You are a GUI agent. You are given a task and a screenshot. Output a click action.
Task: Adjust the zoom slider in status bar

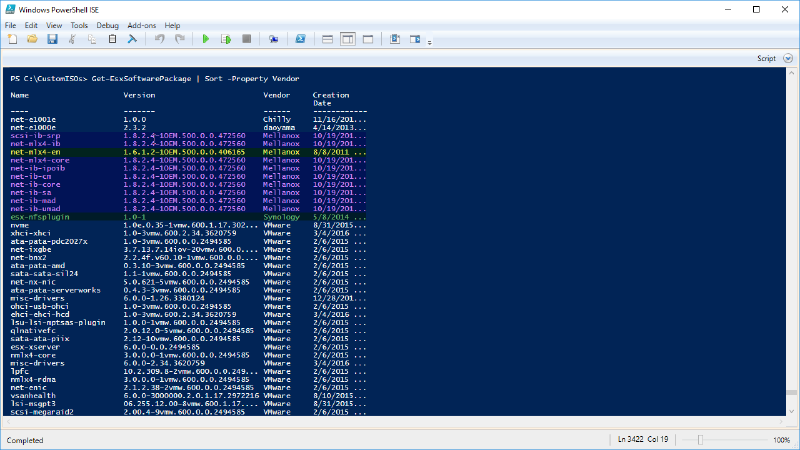point(700,440)
